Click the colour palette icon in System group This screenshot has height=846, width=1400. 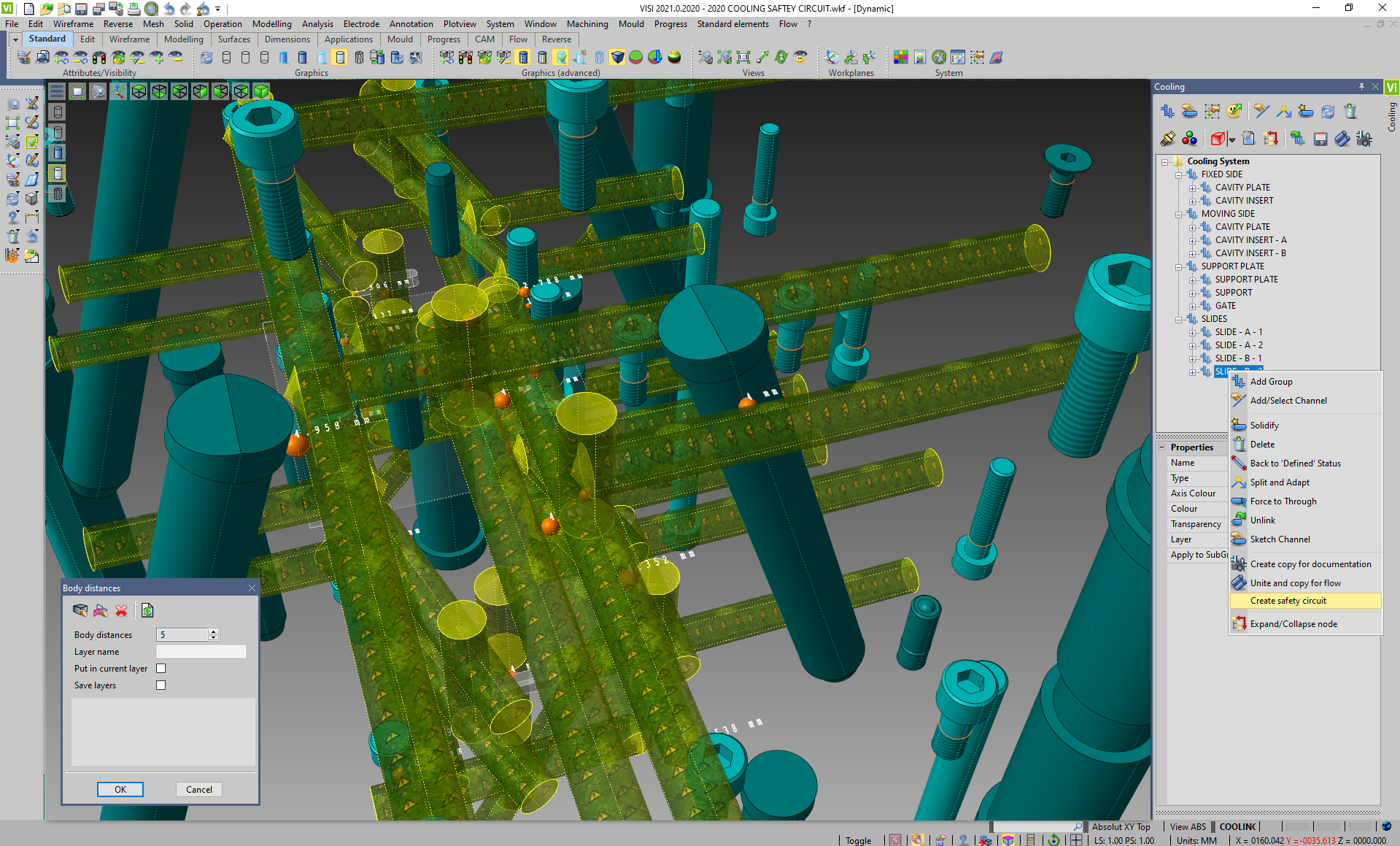click(901, 57)
